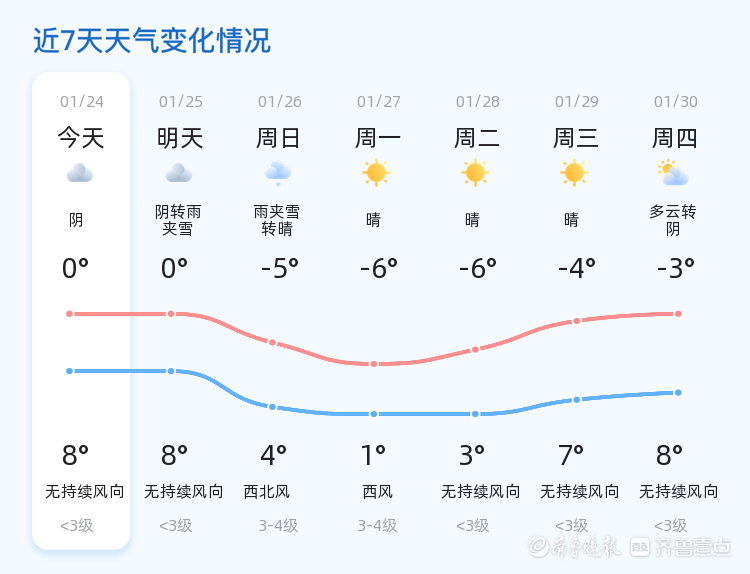Click the -6° temperature under 周二
This screenshot has height=574, width=750.
[478, 268]
